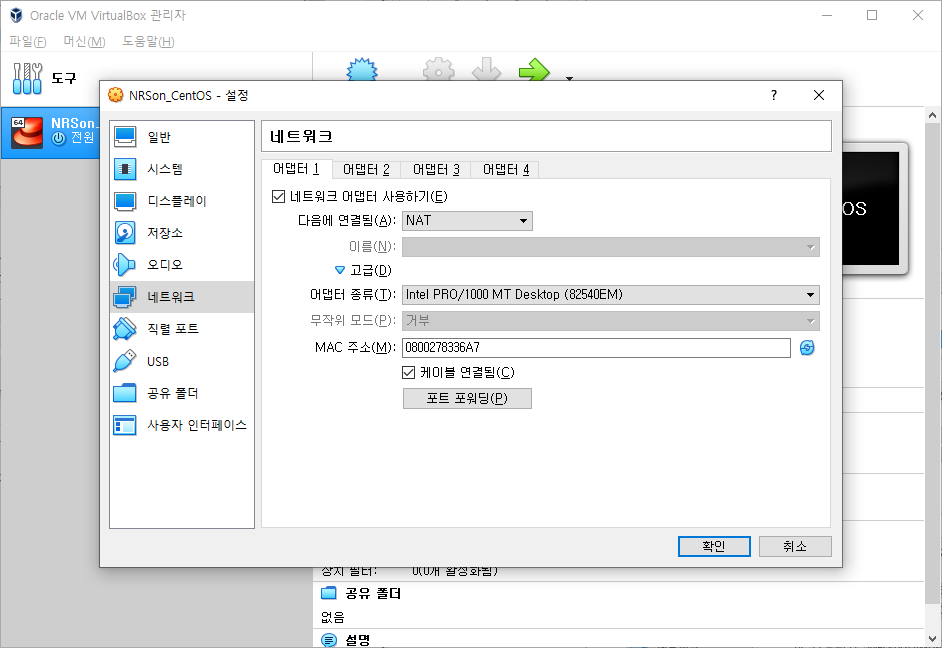Image resolution: width=942 pixels, height=648 pixels.
Task: Open the 파일(F) menu
Action: (28, 41)
